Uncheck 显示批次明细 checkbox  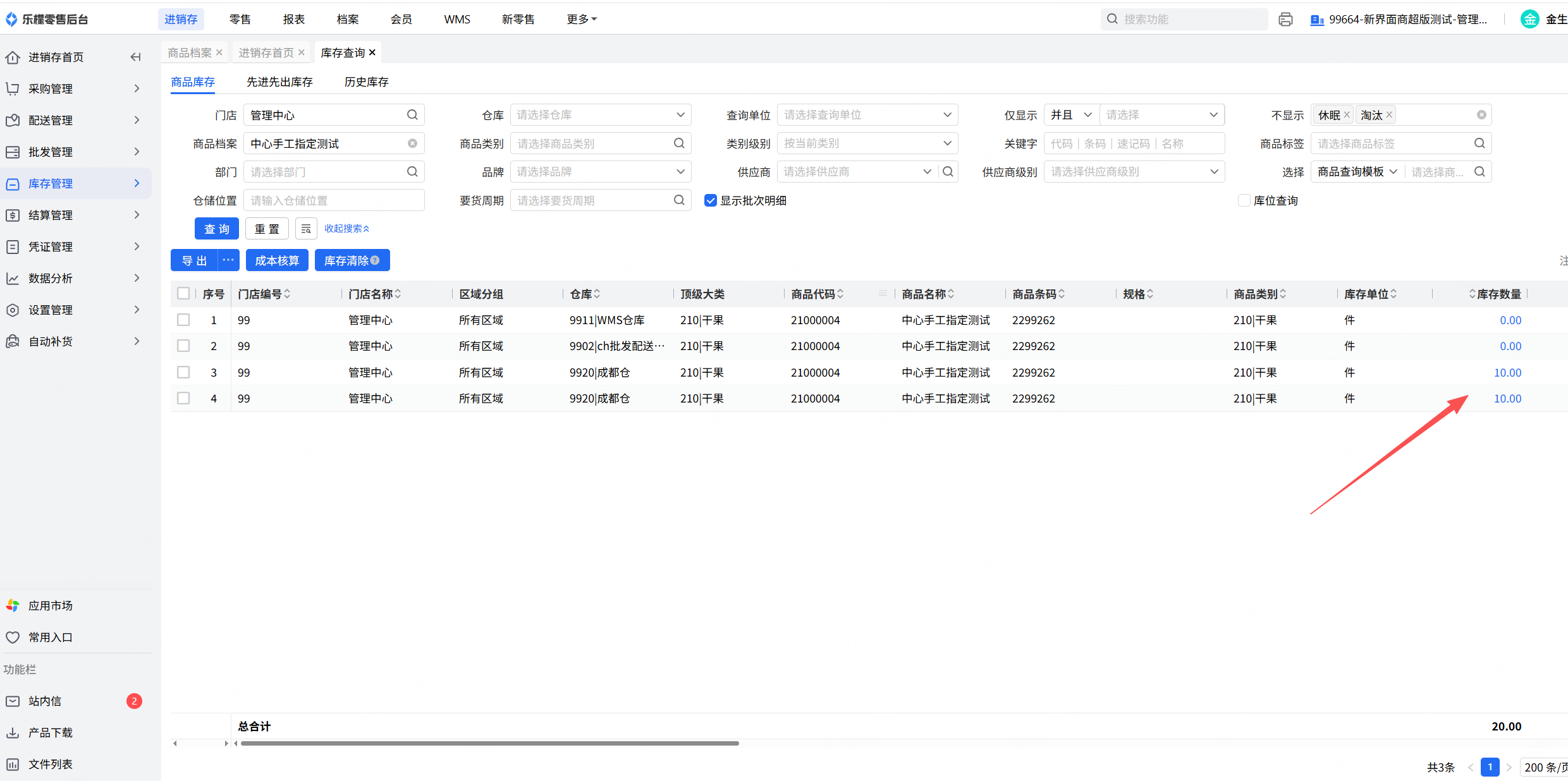(x=711, y=200)
